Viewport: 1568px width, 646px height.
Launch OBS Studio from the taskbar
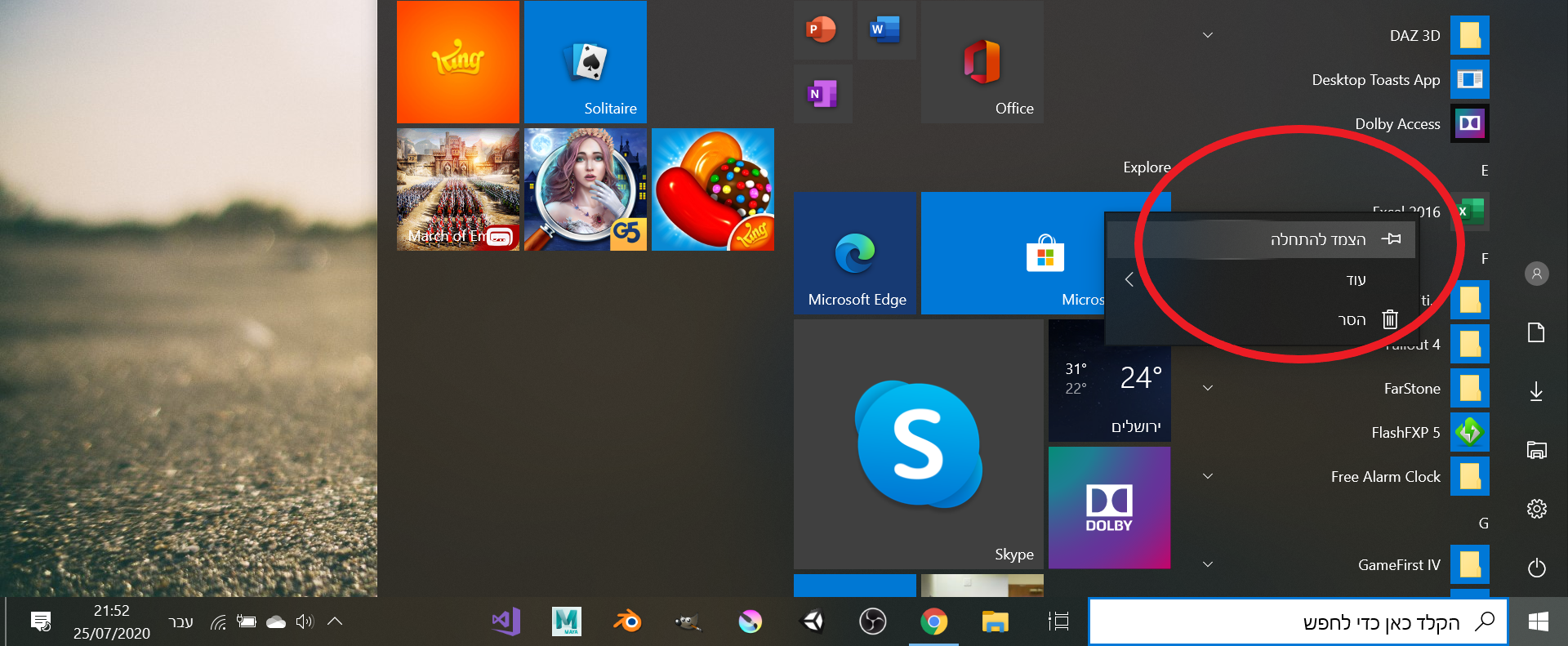pos(873,622)
